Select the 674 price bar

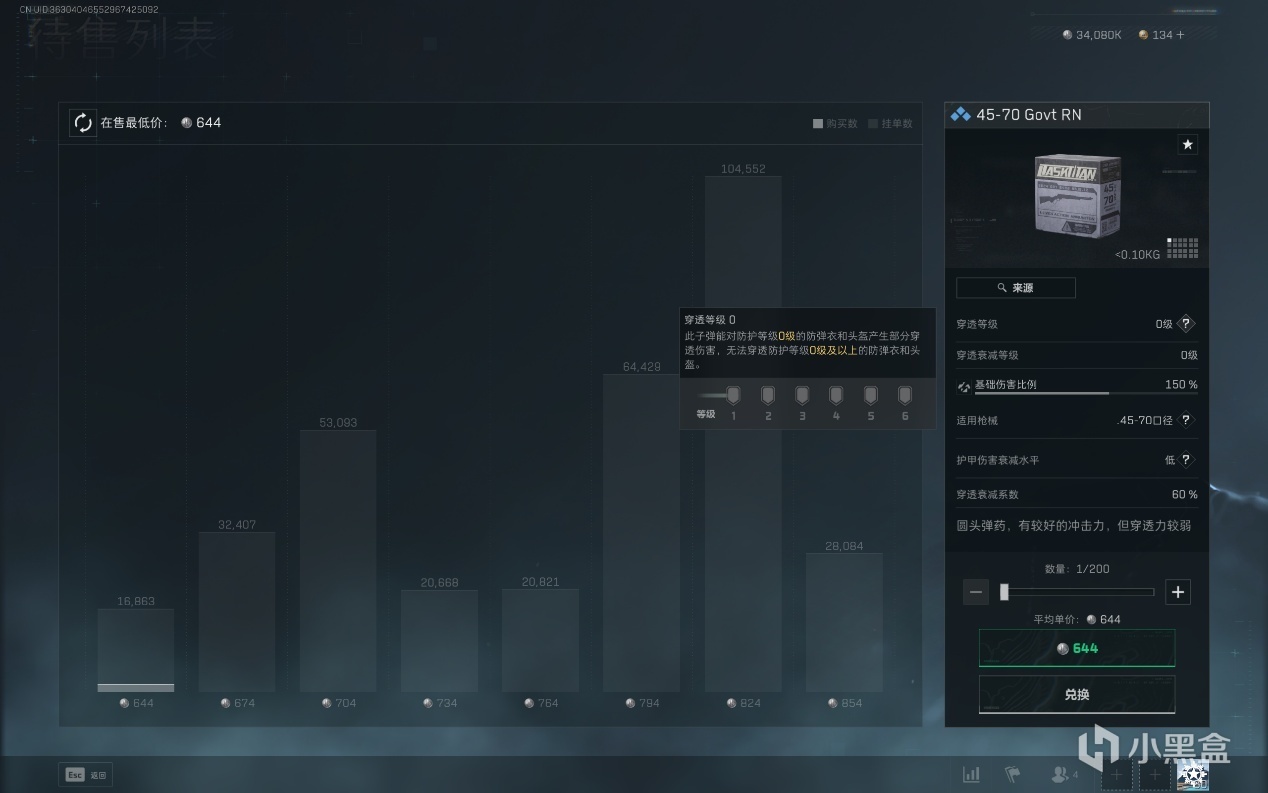(237, 612)
